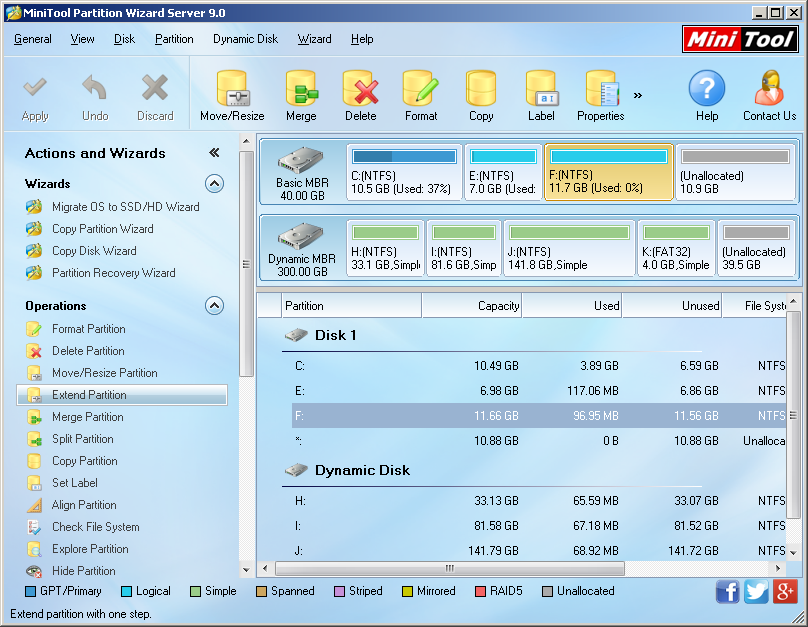Select the C:(NTFS) 10.5 GB partition block
808x627 pixels.
click(x=404, y=172)
